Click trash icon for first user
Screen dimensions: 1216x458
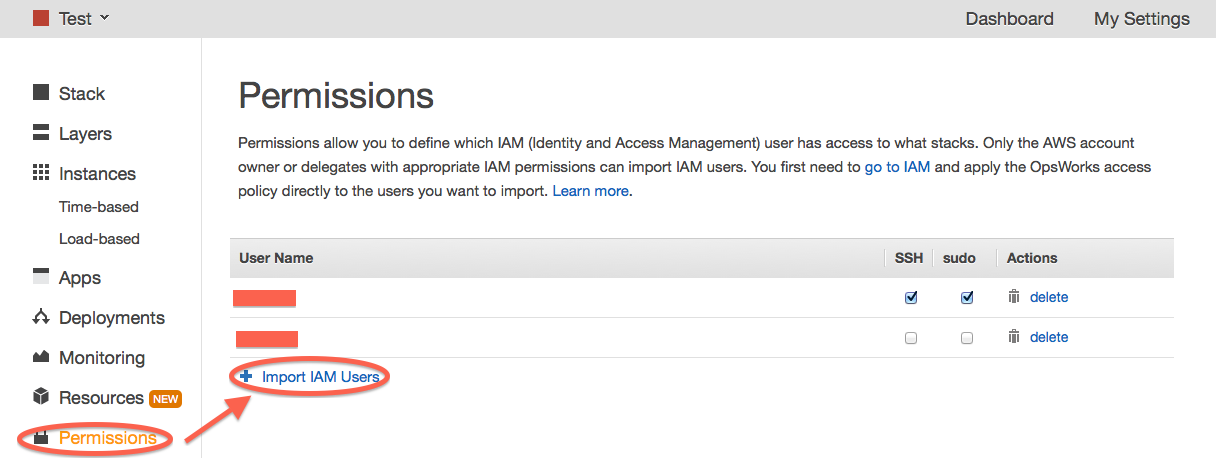point(1014,297)
